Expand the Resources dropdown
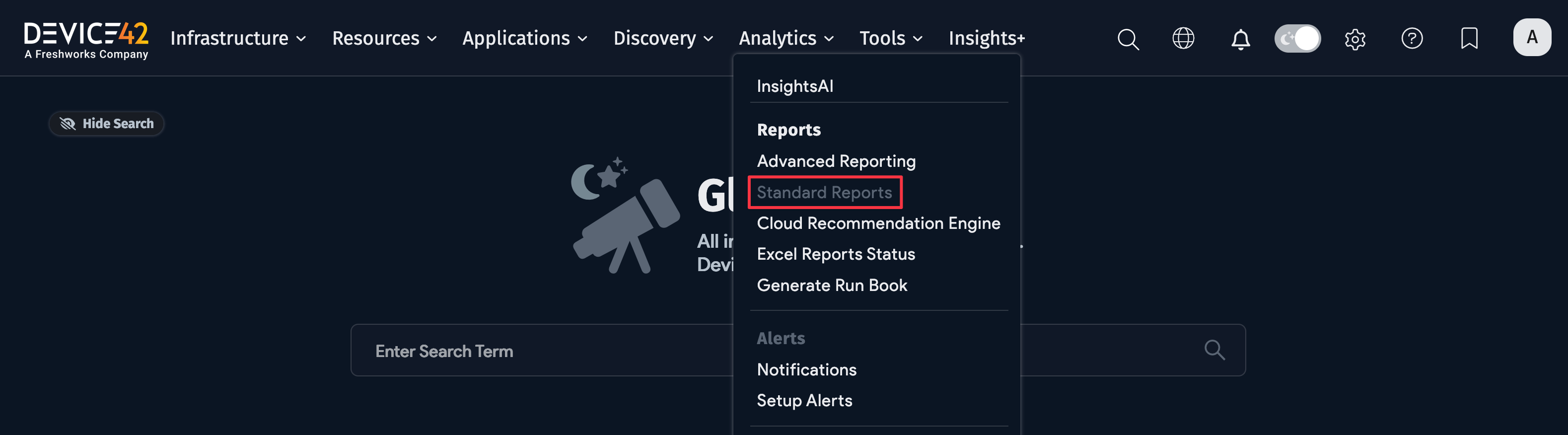The height and width of the screenshot is (435, 1568). point(384,38)
